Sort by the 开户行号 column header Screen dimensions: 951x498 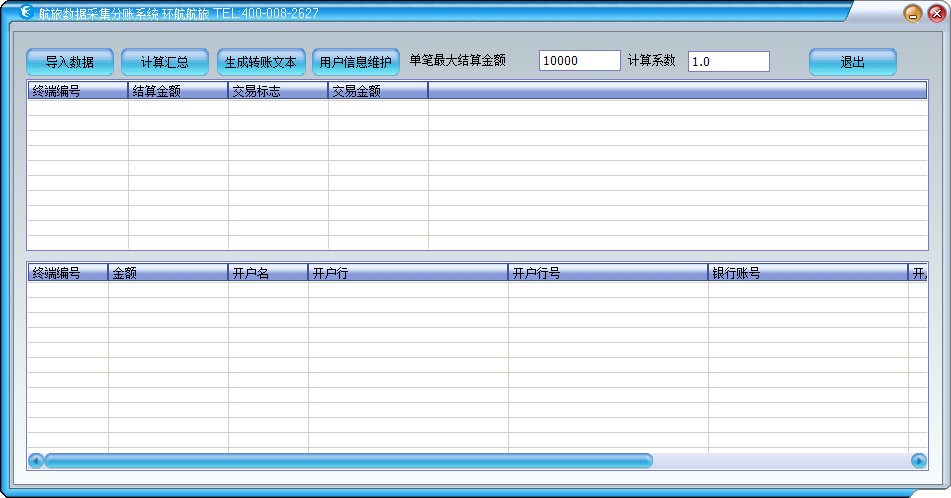click(607, 273)
